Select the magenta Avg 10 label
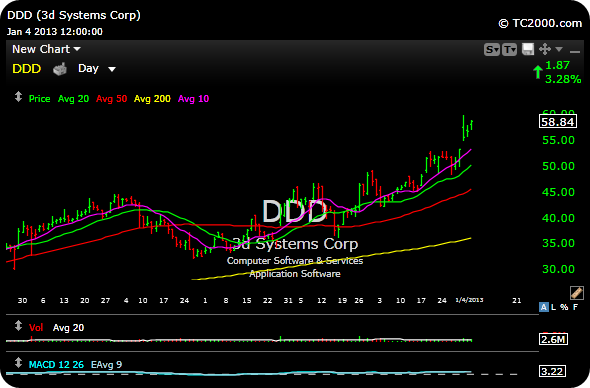Screen dimensions: 590x388 coord(193,99)
